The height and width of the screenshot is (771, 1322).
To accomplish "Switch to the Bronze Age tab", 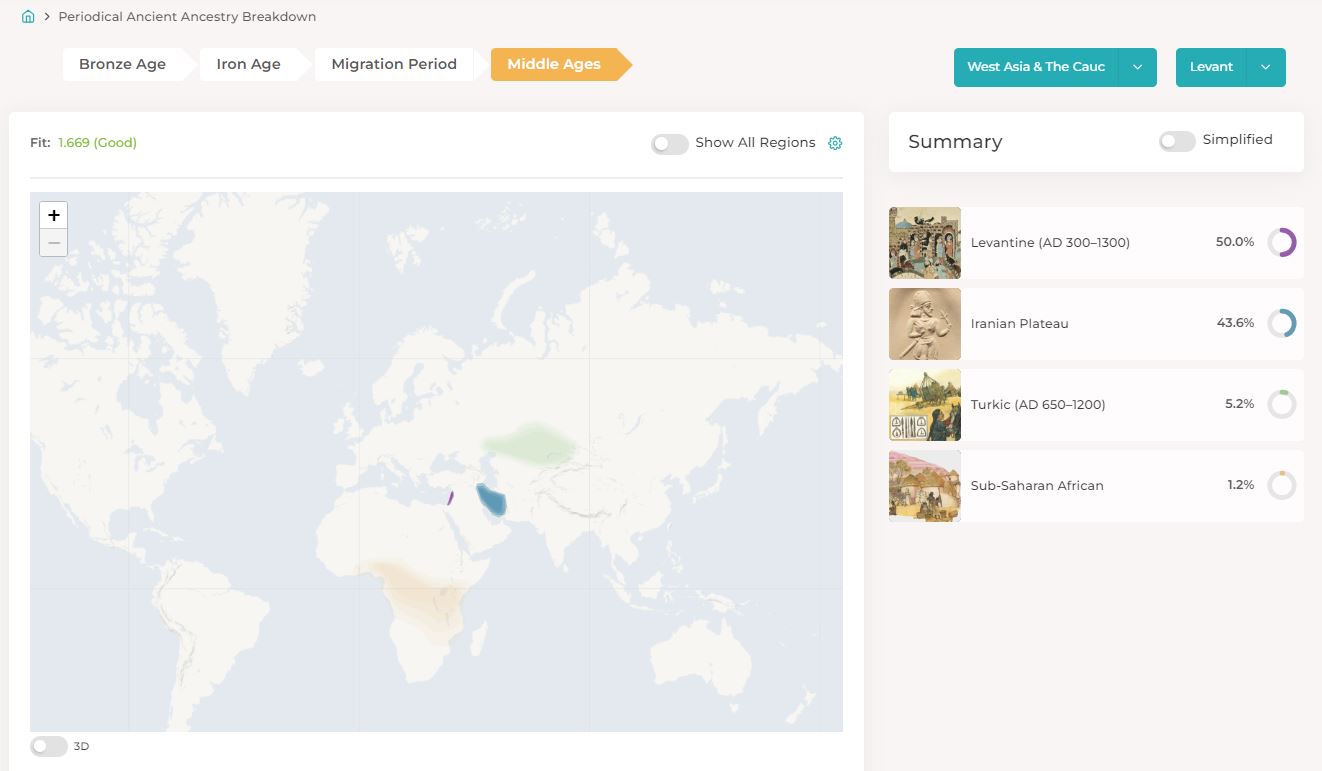I will pos(123,64).
